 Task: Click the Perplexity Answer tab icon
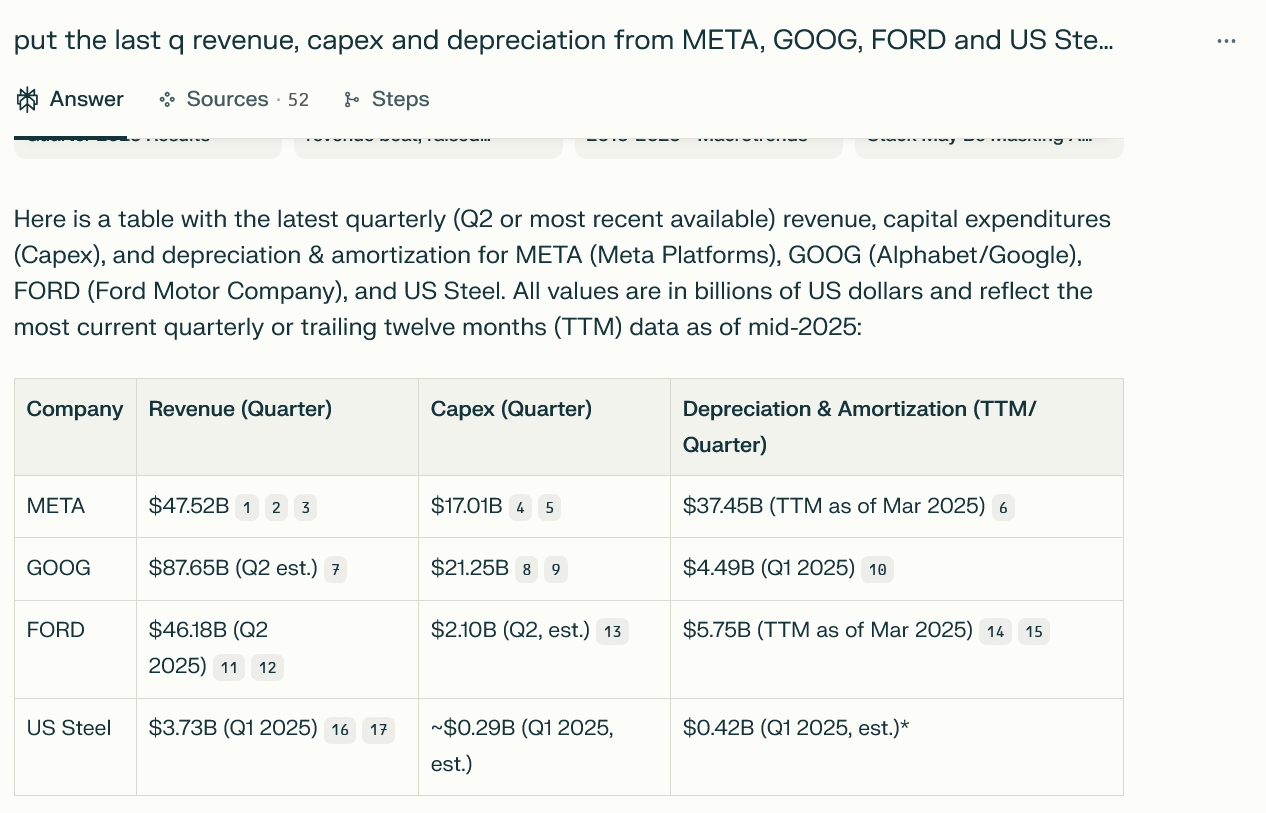[28, 99]
